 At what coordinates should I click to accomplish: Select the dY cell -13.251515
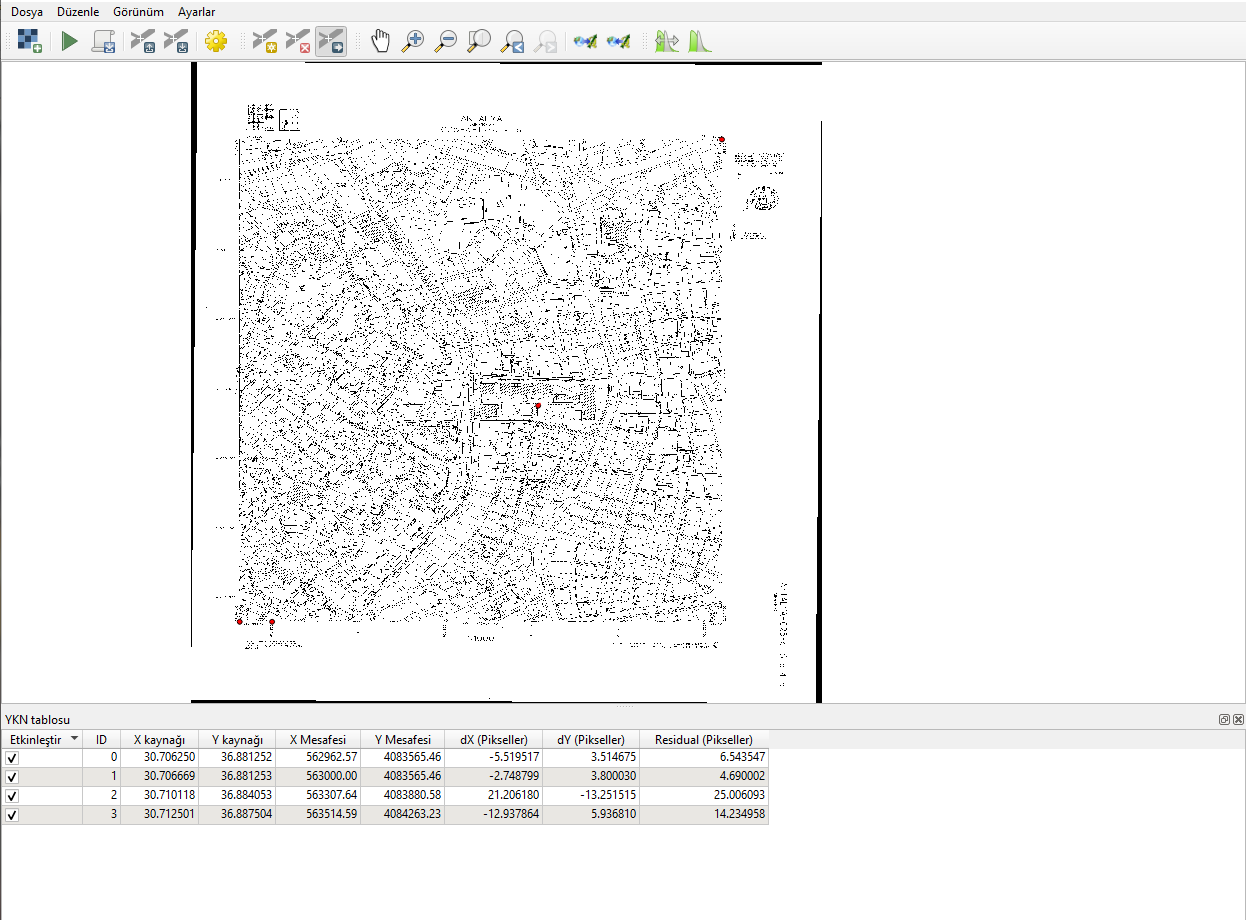tap(591, 796)
